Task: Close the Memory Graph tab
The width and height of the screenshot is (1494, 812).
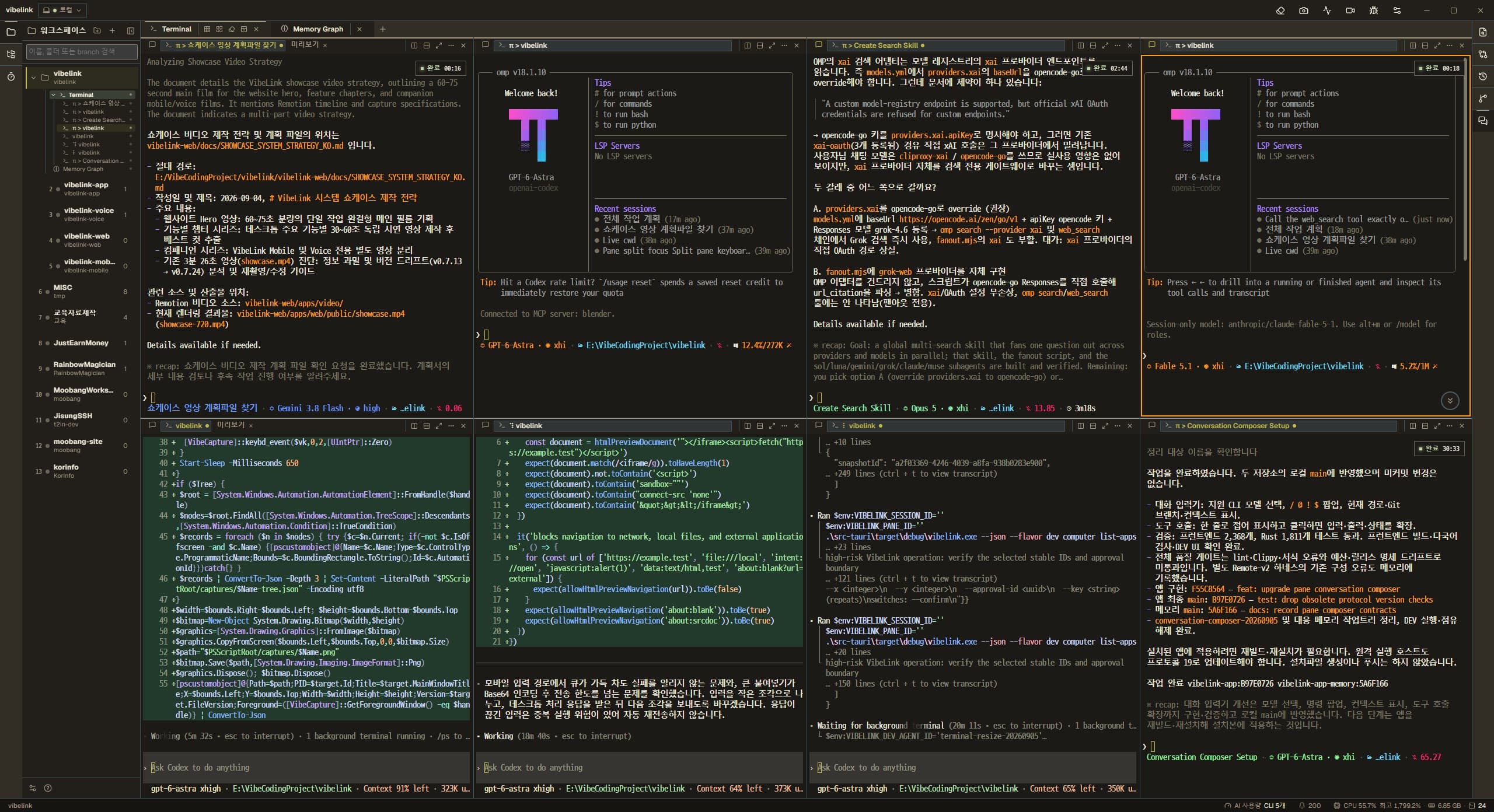Action: 359,29
